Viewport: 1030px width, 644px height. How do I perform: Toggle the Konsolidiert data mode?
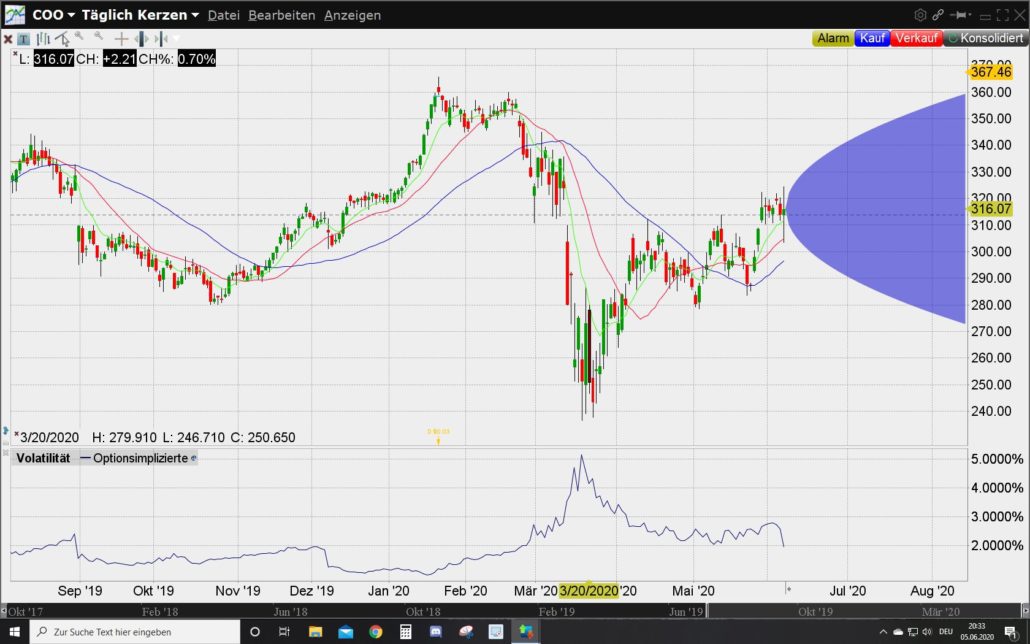pyautogui.click(x=987, y=39)
